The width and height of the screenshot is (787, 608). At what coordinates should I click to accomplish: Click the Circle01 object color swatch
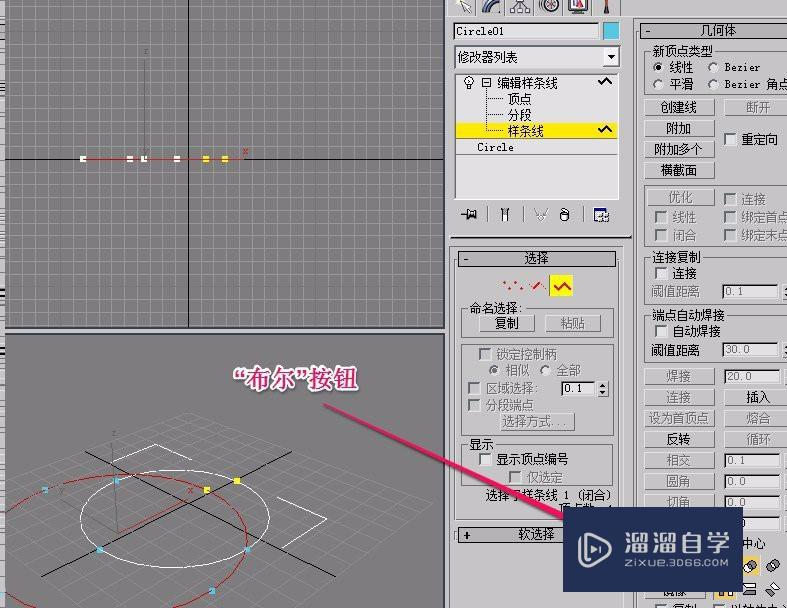pyautogui.click(x=611, y=31)
